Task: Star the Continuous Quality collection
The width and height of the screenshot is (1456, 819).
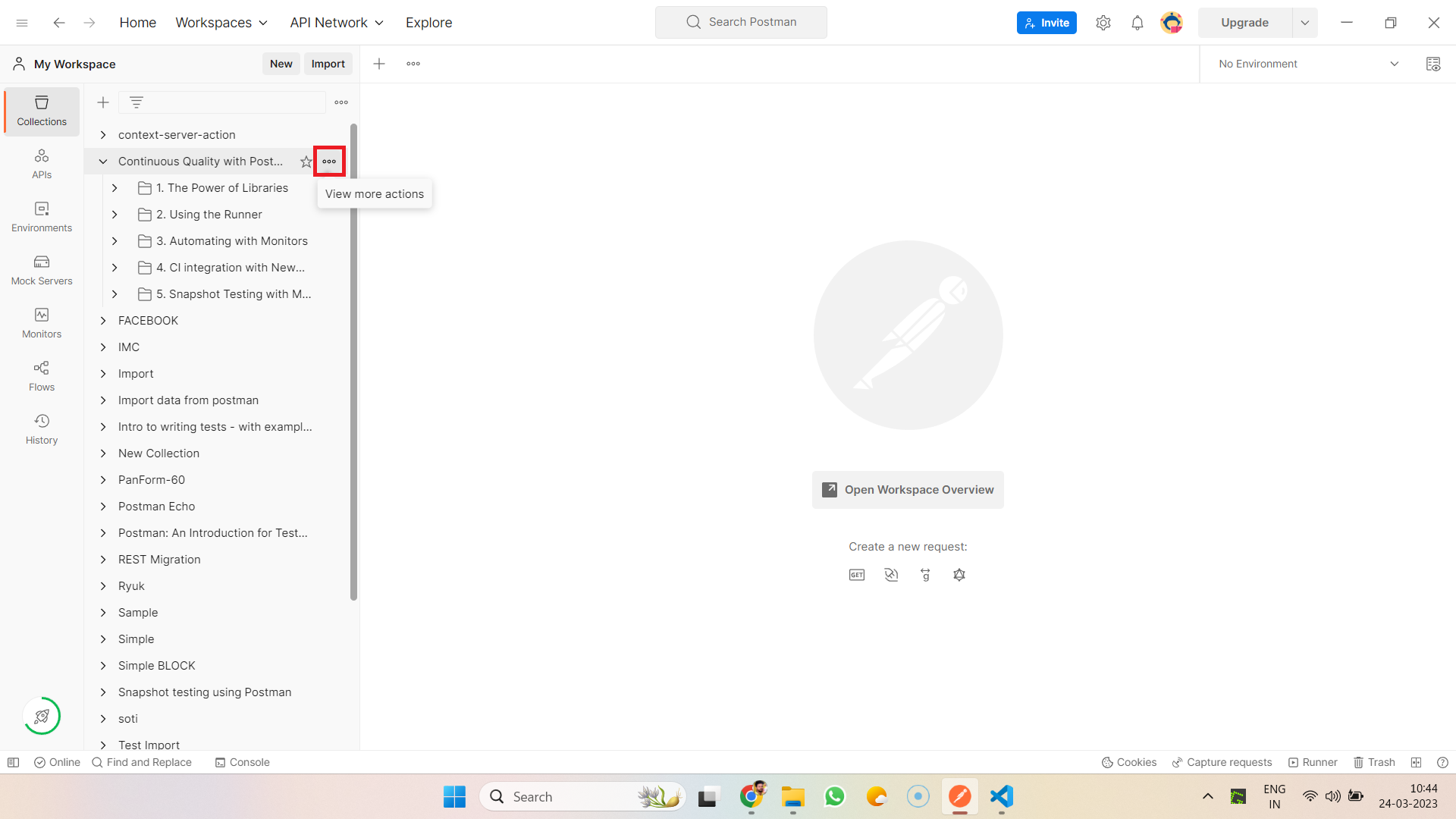Action: point(306,162)
